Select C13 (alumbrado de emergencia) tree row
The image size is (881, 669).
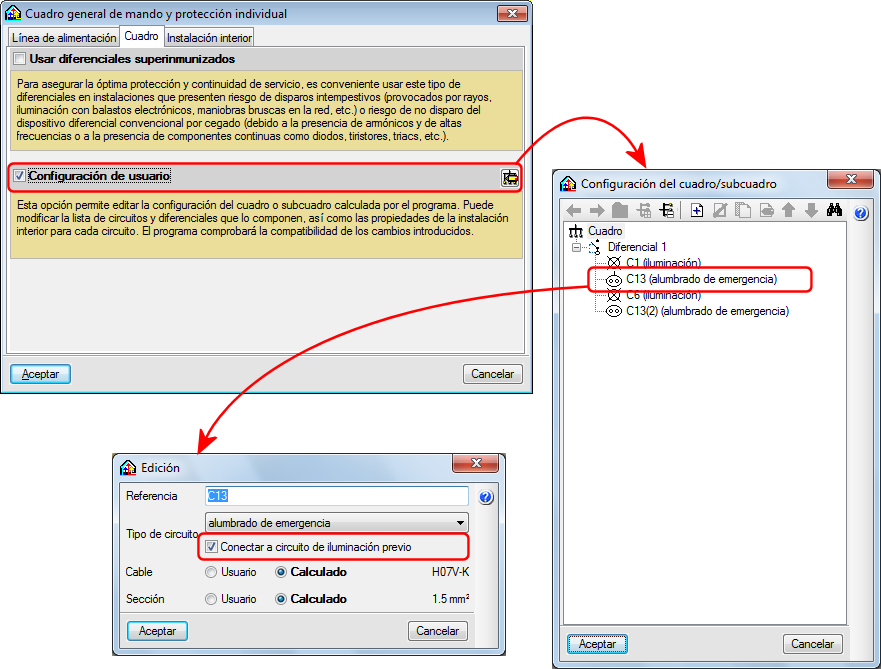(702, 279)
